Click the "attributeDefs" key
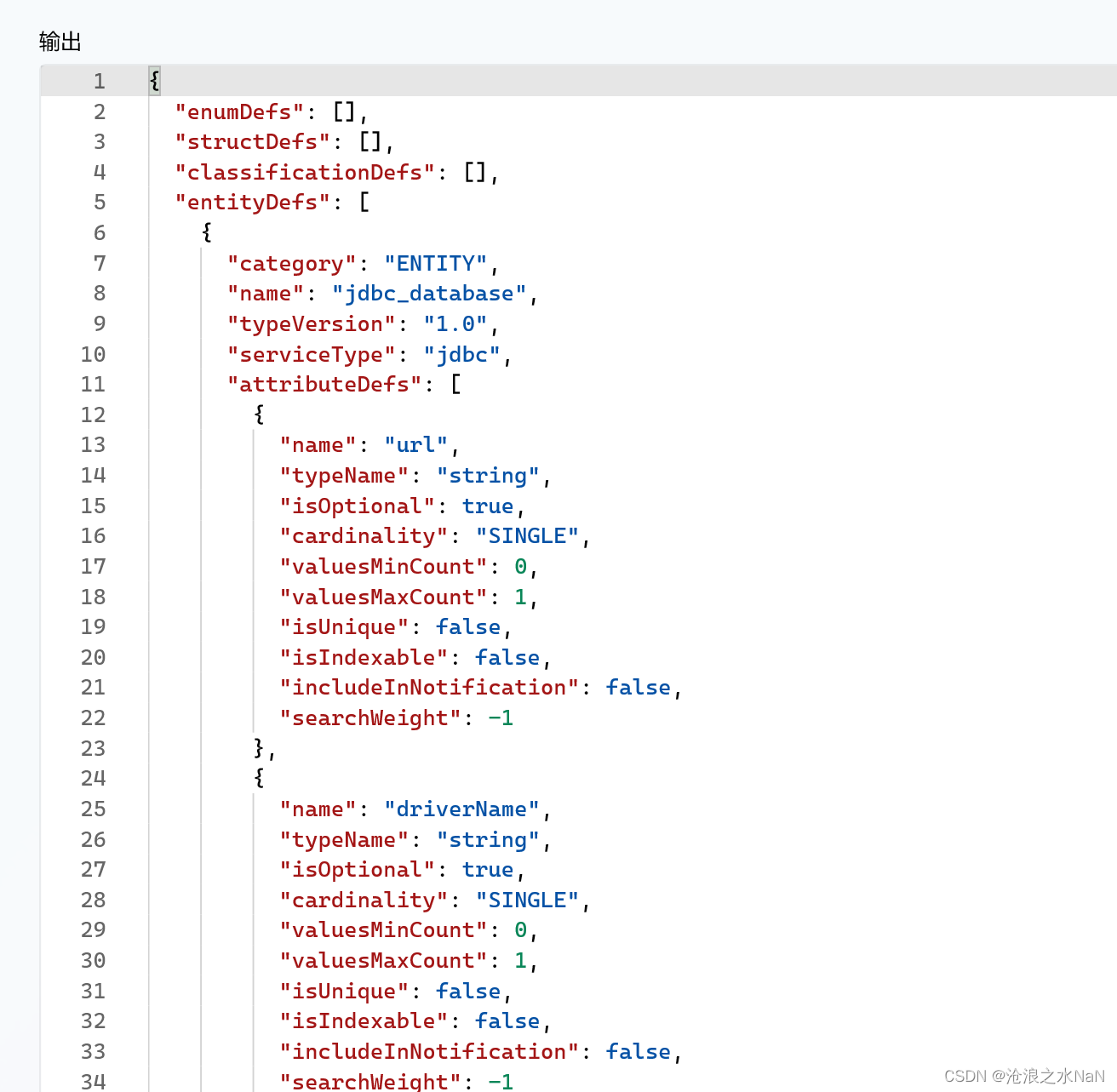Screen dimensions: 1117x1092 [324, 385]
